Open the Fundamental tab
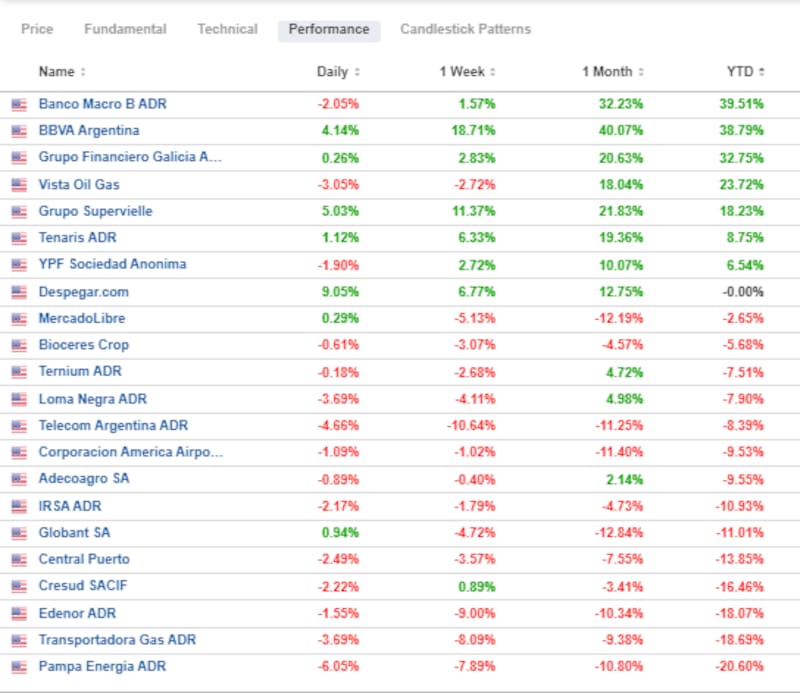The height and width of the screenshot is (693, 800). pos(125,29)
